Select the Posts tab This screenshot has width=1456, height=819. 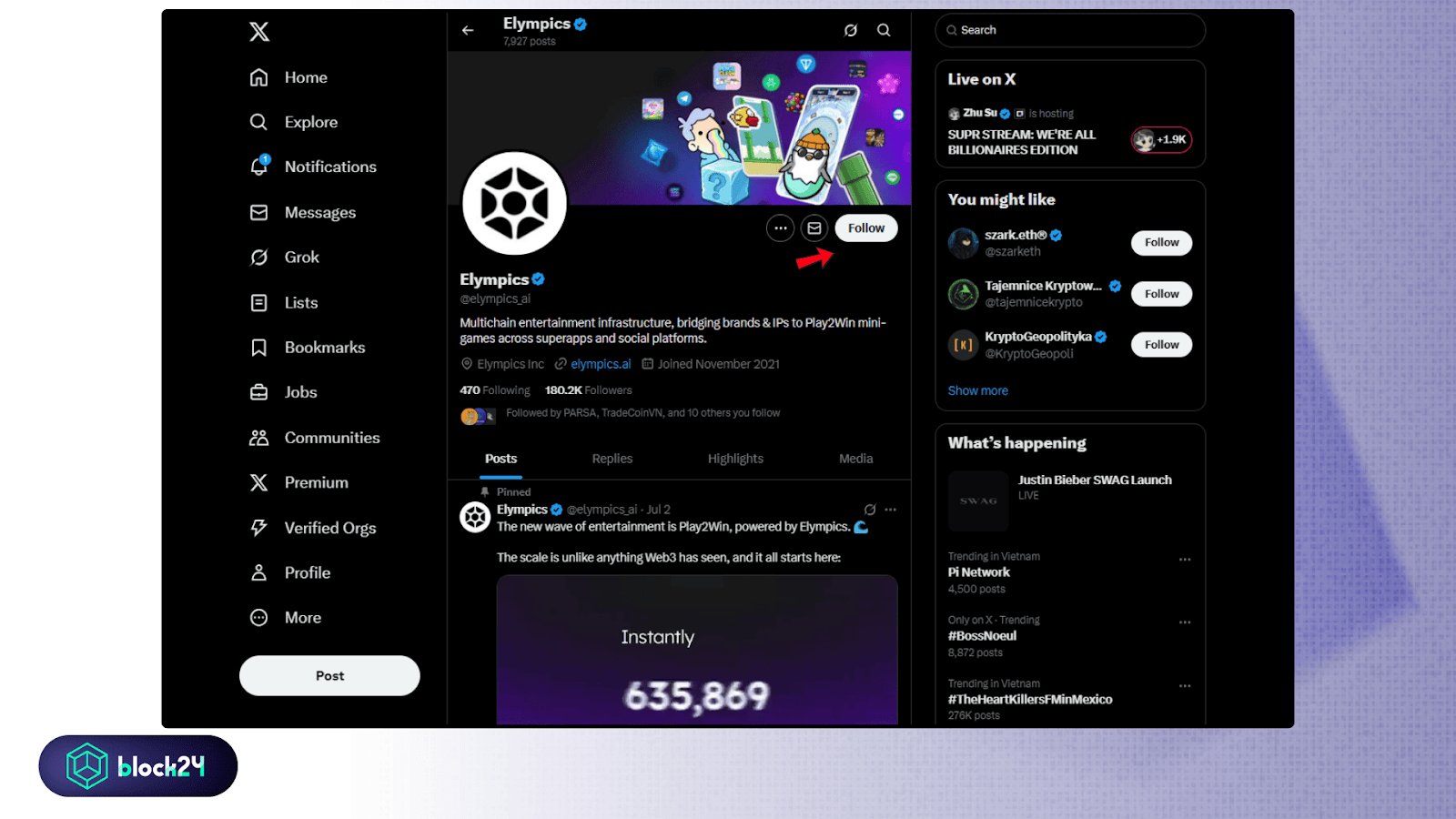coord(500,459)
